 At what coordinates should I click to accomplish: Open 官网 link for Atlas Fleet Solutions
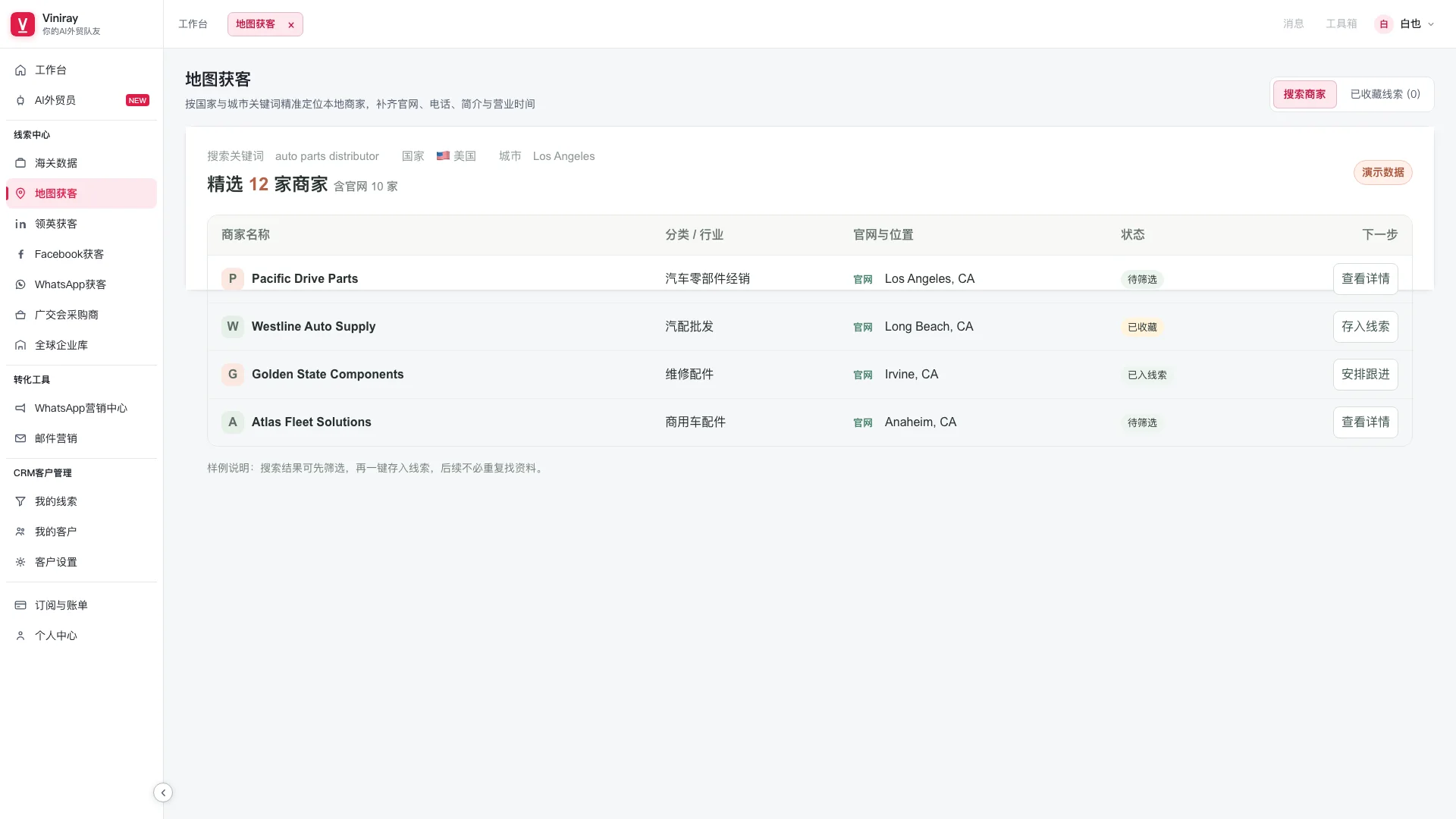[x=863, y=422]
